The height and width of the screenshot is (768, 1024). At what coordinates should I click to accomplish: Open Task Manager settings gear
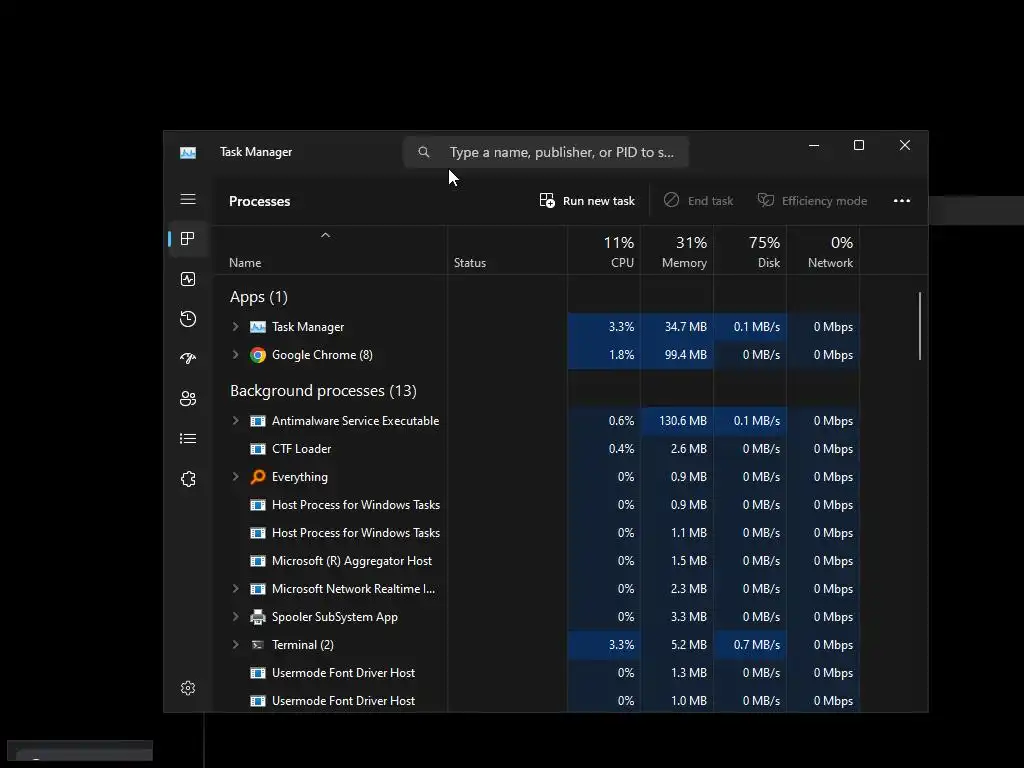tap(188, 688)
